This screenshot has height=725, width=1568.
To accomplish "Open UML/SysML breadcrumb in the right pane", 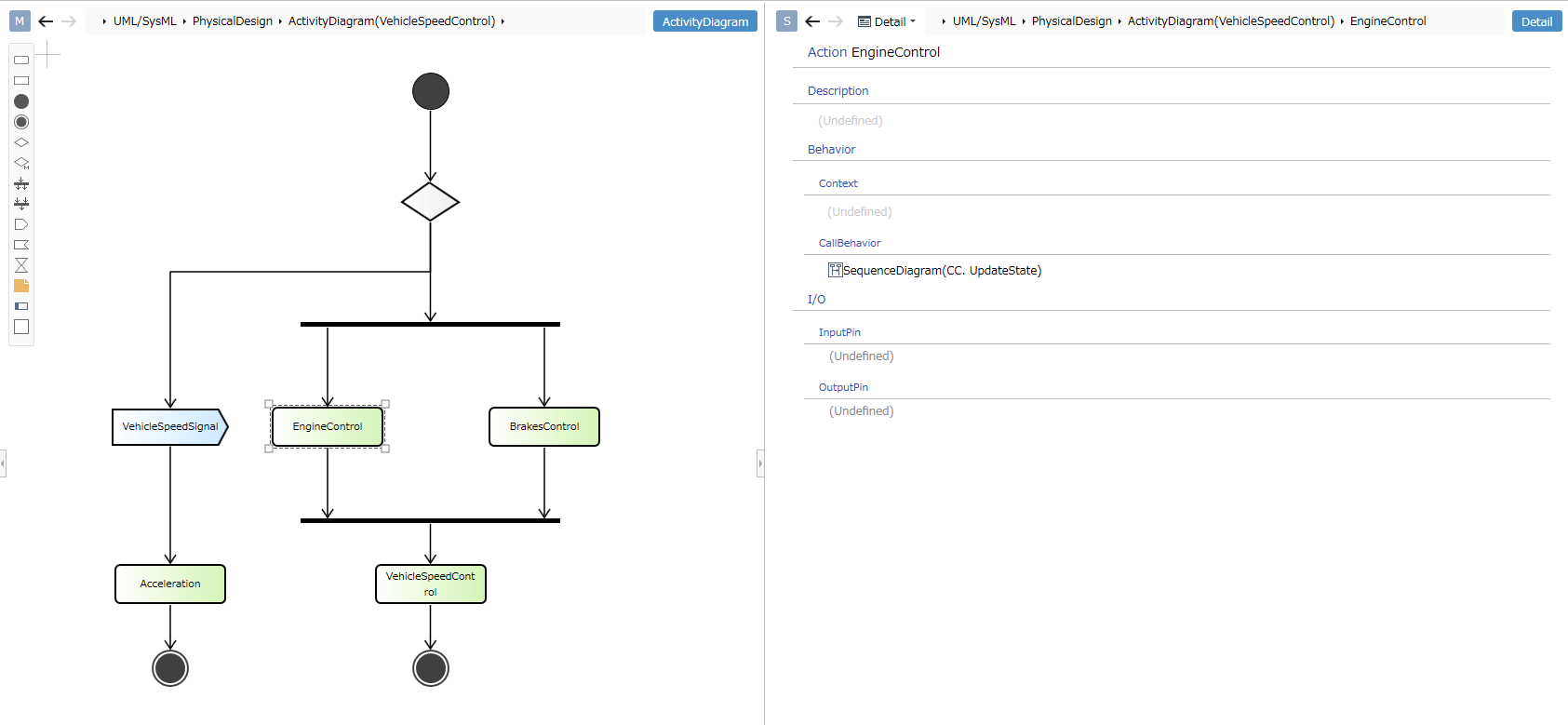I will click(984, 21).
